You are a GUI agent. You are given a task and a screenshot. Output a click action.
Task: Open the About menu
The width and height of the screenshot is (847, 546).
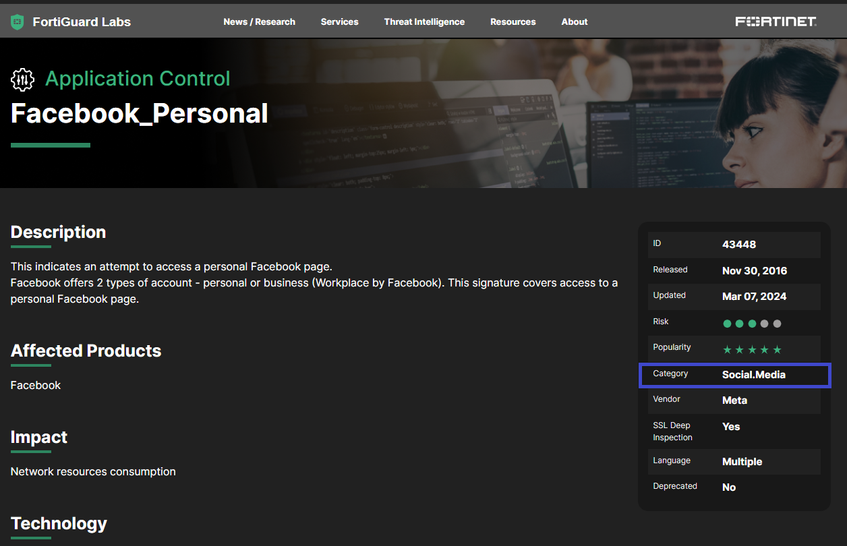click(574, 22)
